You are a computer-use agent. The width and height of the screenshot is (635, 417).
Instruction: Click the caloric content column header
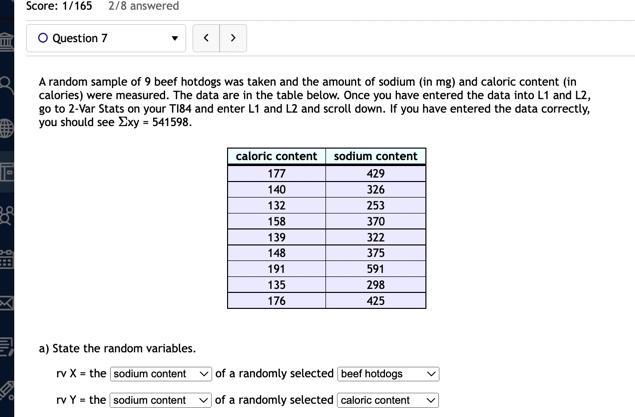coord(277,156)
